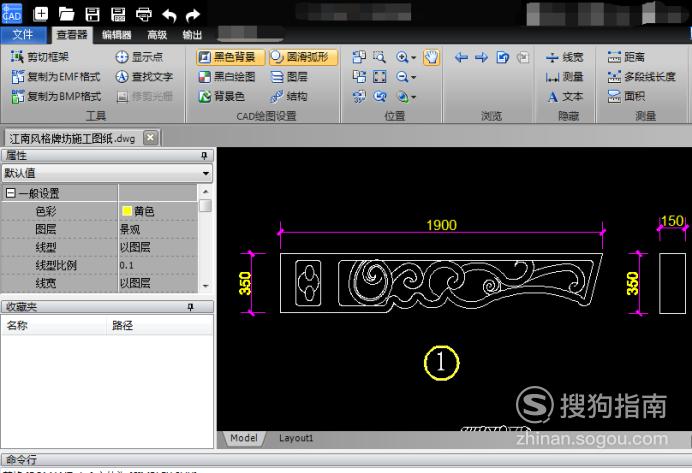Open the 文件 menu
The width and height of the screenshot is (692, 473).
point(23,35)
